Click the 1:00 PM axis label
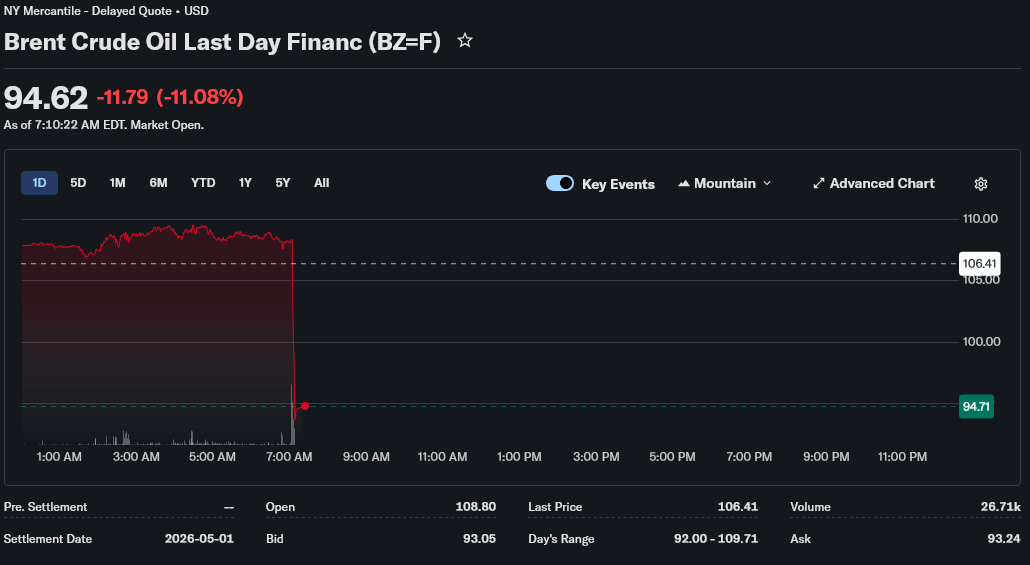 [519, 457]
